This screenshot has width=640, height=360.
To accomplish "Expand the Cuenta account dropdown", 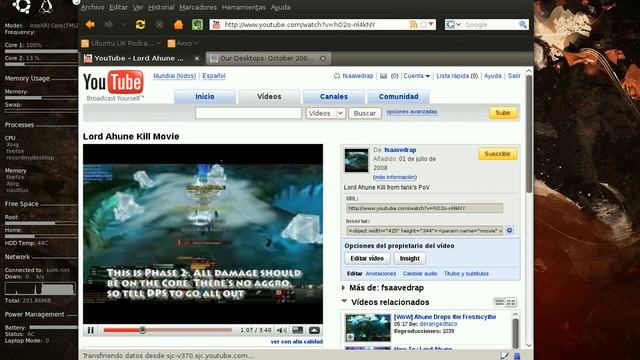I will 416,76.
